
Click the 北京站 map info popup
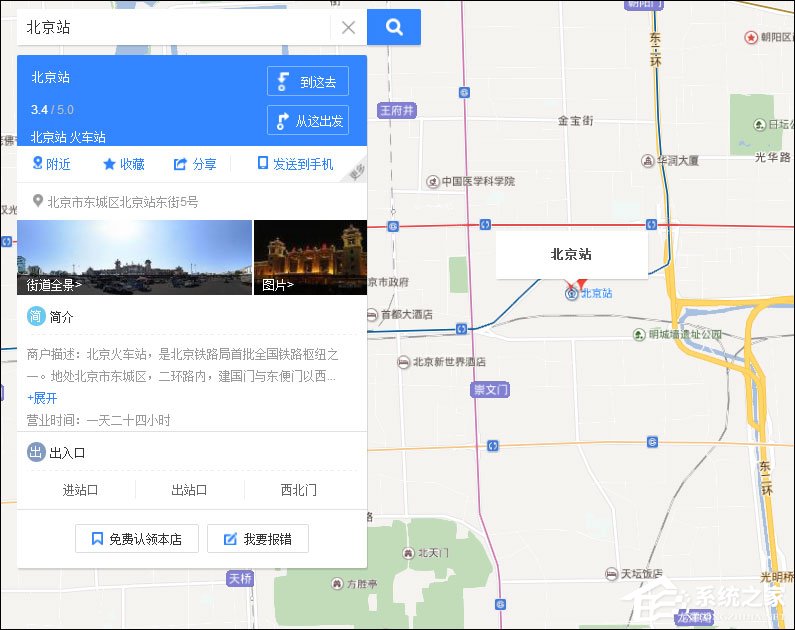coord(571,254)
